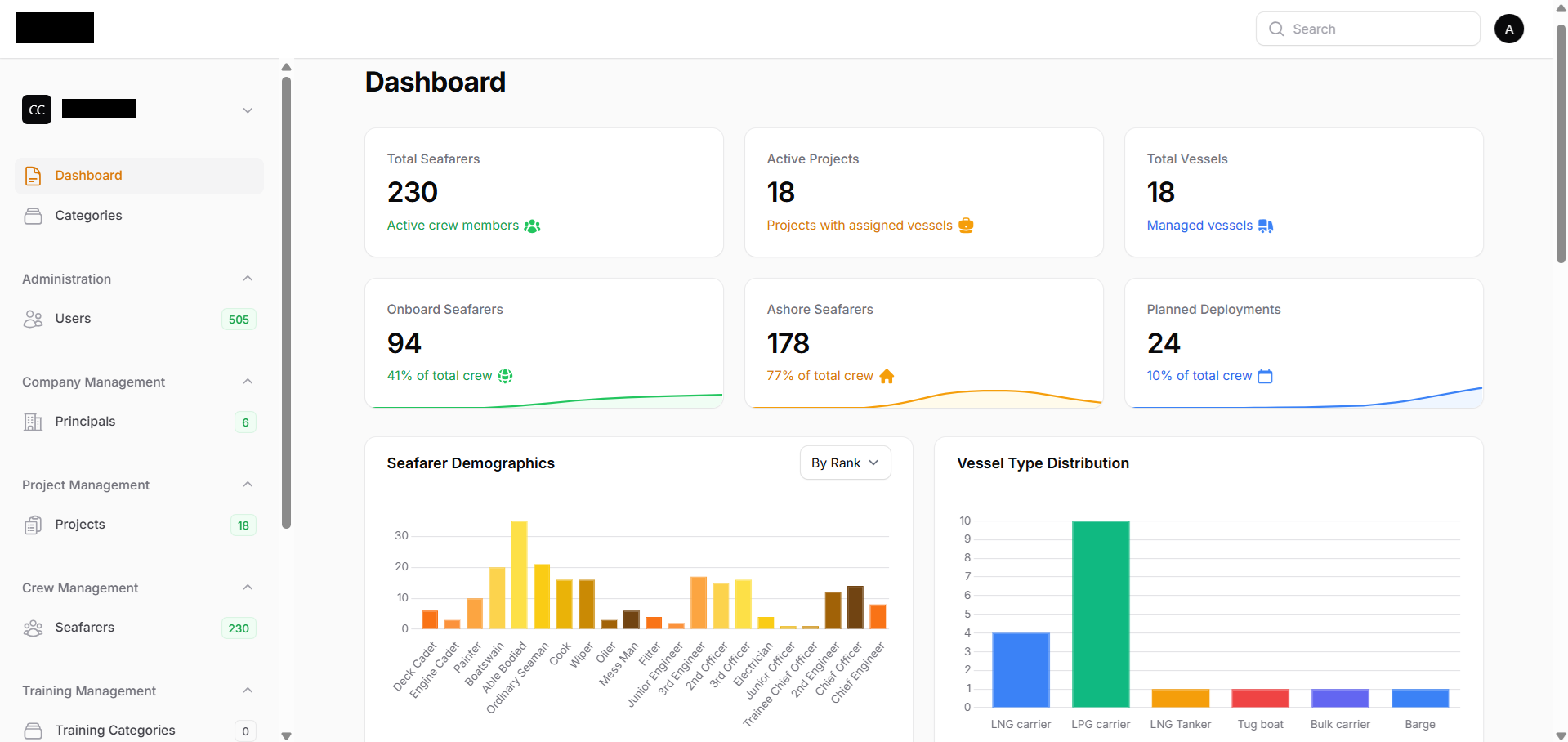1568x742 pixels.
Task: Open Training Categories in the sidebar
Action: click(115, 730)
